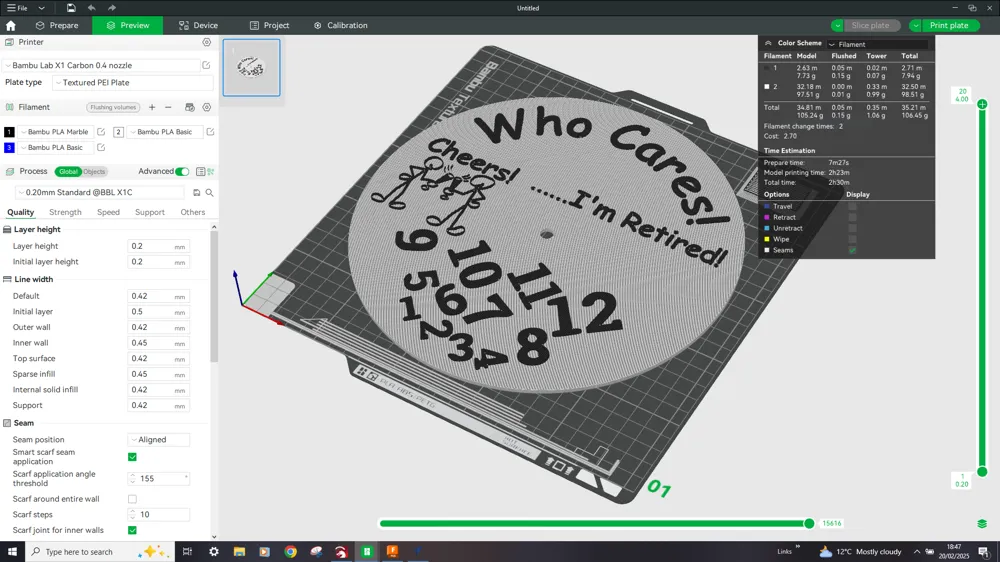Screen dimensions: 1000x562
Task: Click the home icon in top bar
Action: [11, 26]
